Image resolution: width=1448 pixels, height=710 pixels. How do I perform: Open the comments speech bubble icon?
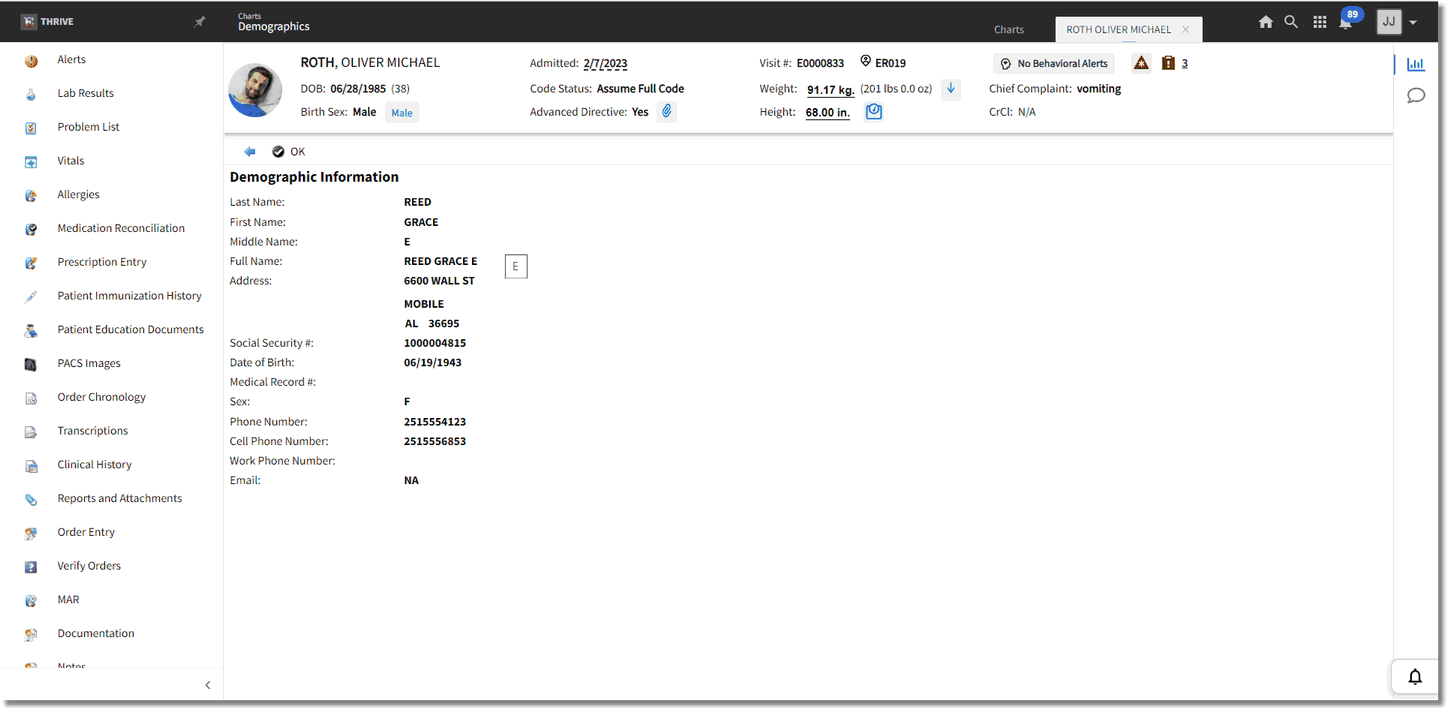pyautogui.click(x=1416, y=95)
